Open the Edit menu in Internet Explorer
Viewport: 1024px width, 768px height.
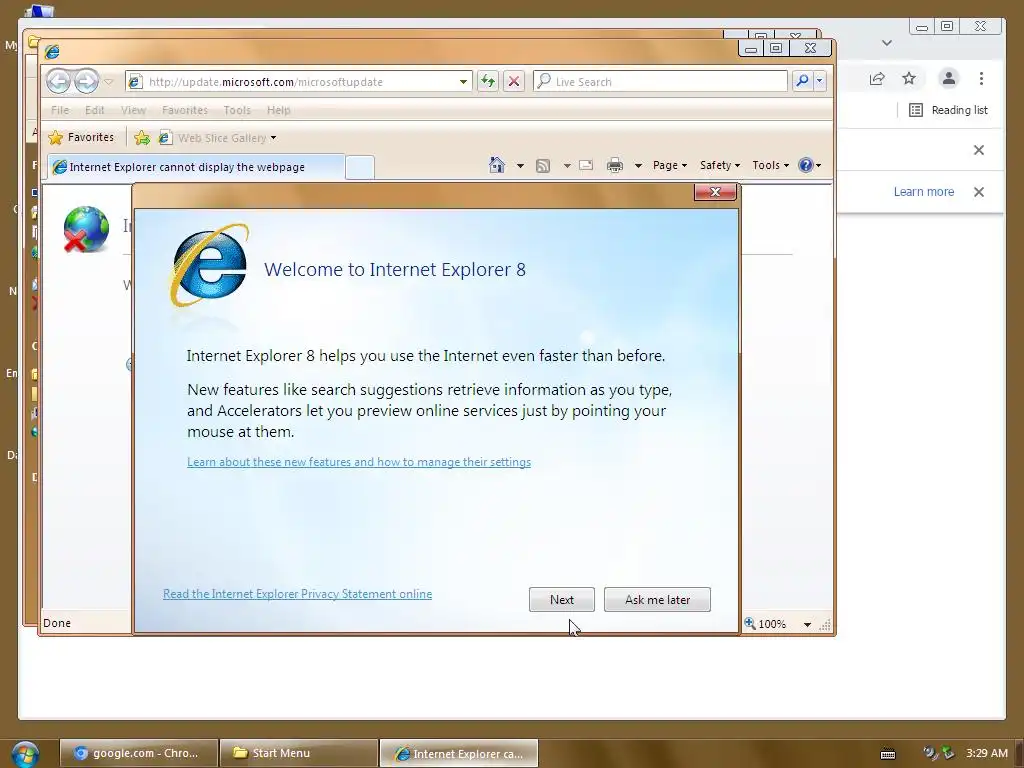click(95, 110)
